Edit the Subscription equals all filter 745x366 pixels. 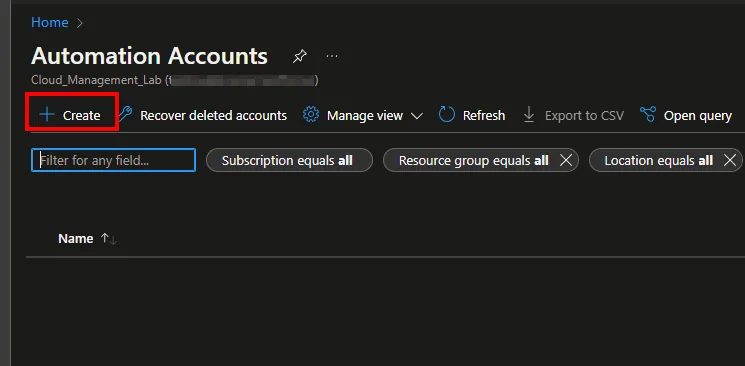click(x=289, y=161)
